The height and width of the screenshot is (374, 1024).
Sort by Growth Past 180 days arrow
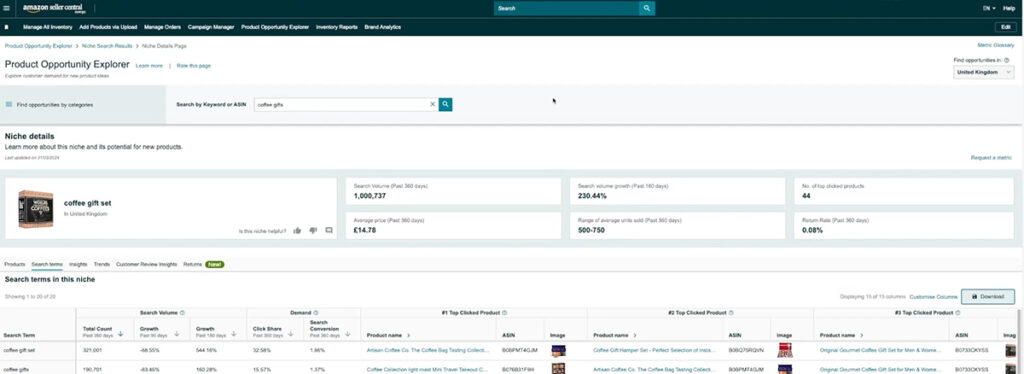pos(234,334)
